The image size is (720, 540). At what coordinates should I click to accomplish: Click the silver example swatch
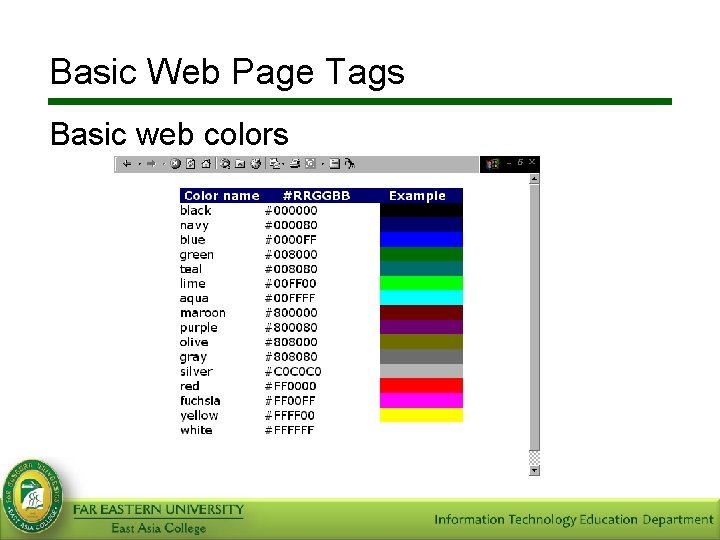click(x=421, y=371)
